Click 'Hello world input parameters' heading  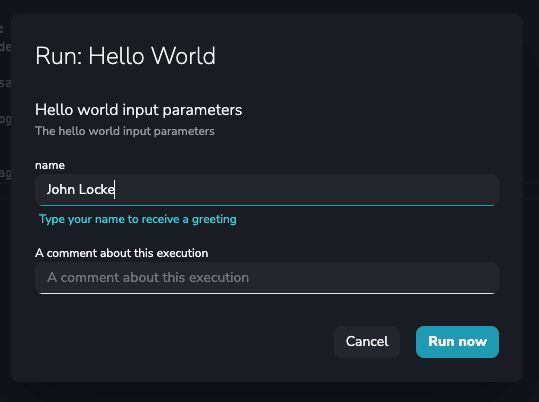click(x=139, y=110)
